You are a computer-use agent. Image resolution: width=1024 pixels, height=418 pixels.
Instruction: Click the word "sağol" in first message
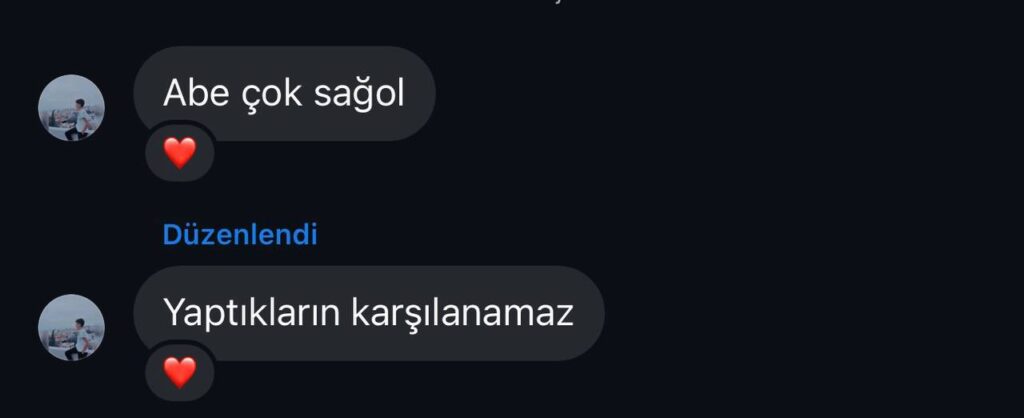click(359, 95)
